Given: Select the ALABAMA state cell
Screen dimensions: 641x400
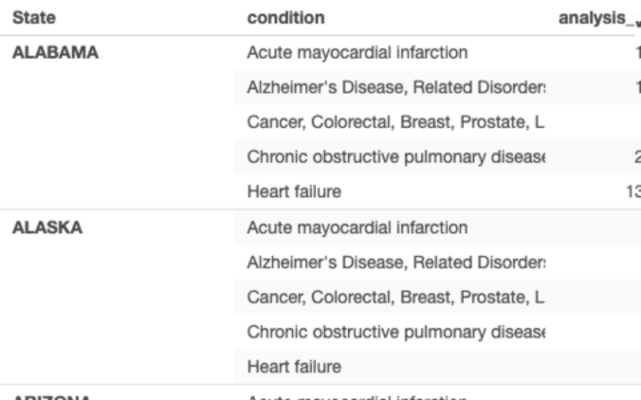Looking at the screenshot, I should click(x=55, y=53).
